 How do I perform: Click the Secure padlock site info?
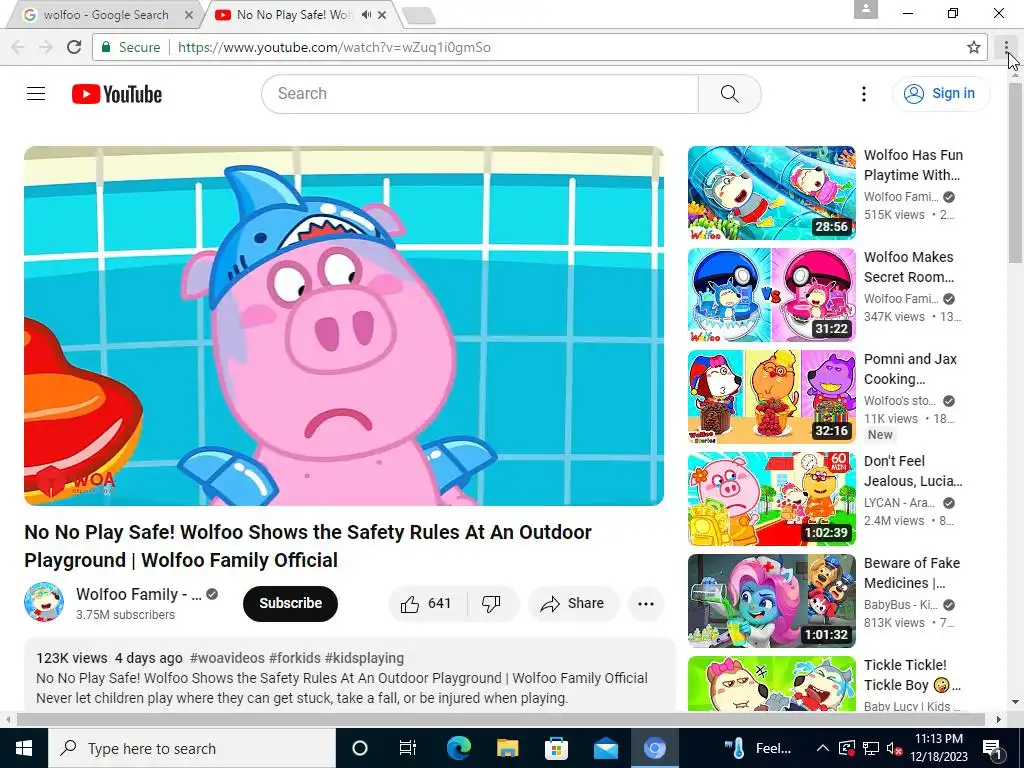pos(131,47)
